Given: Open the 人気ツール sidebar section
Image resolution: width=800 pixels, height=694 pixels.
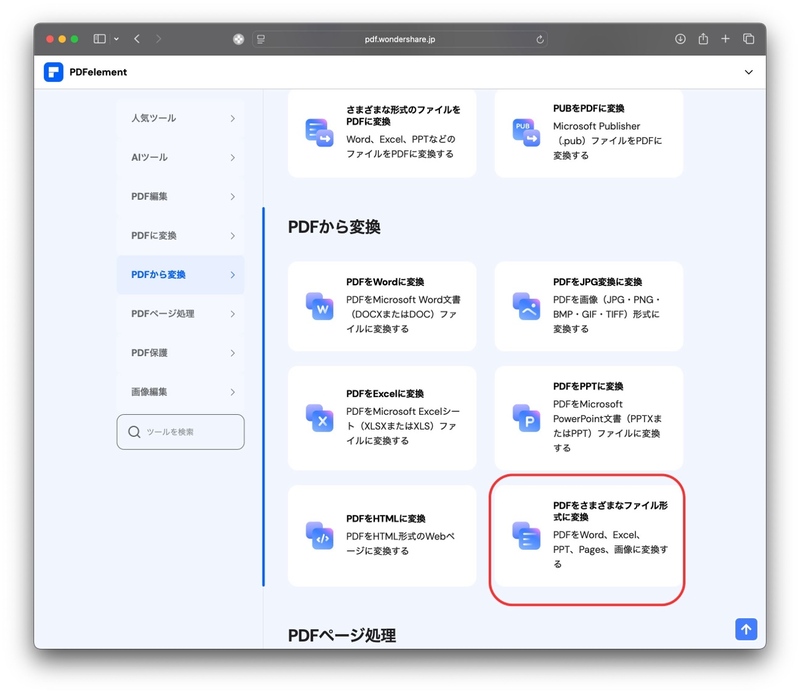Looking at the screenshot, I should pyautogui.click(x=180, y=118).
